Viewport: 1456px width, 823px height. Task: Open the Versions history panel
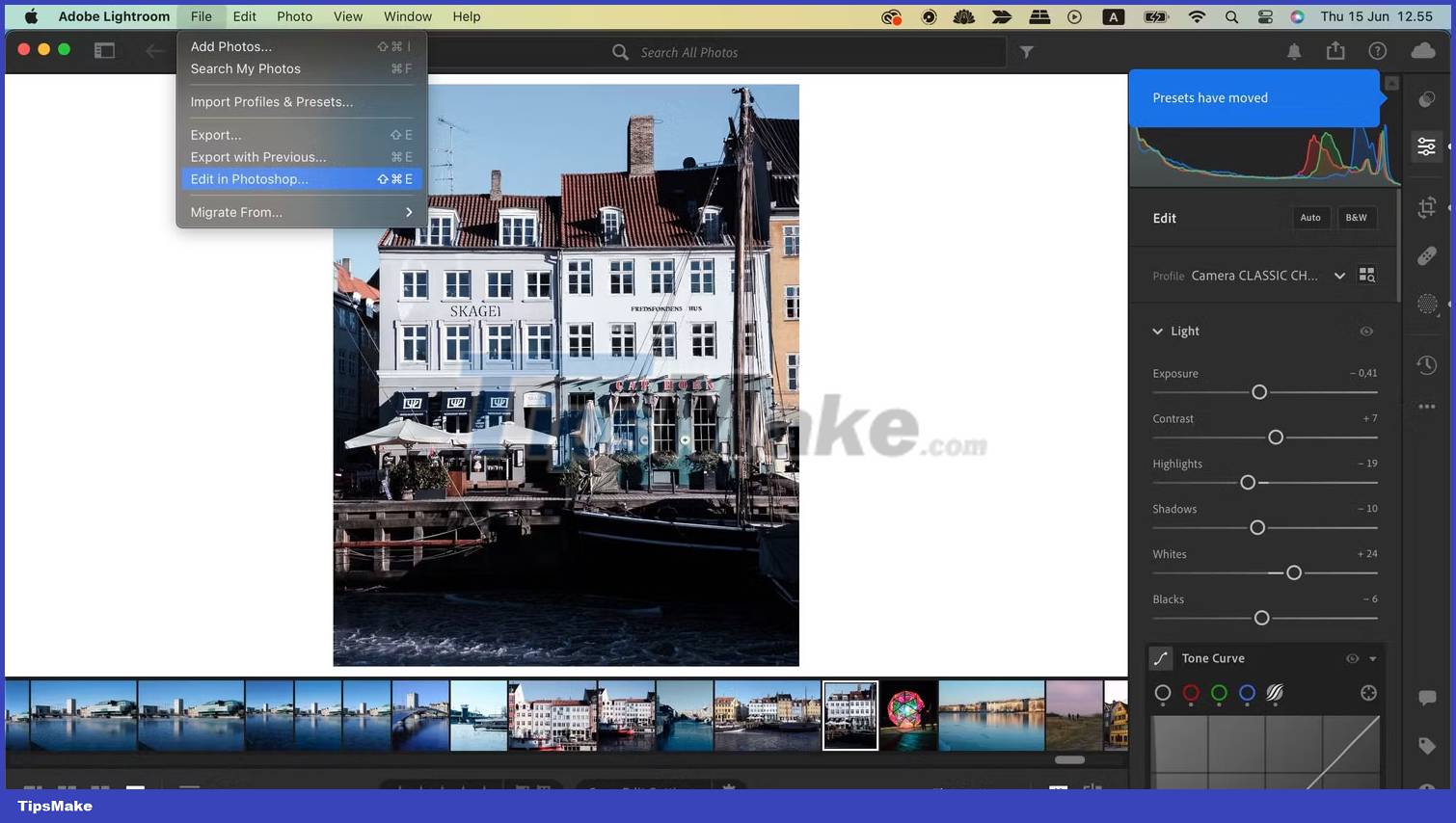point(1425,364)
